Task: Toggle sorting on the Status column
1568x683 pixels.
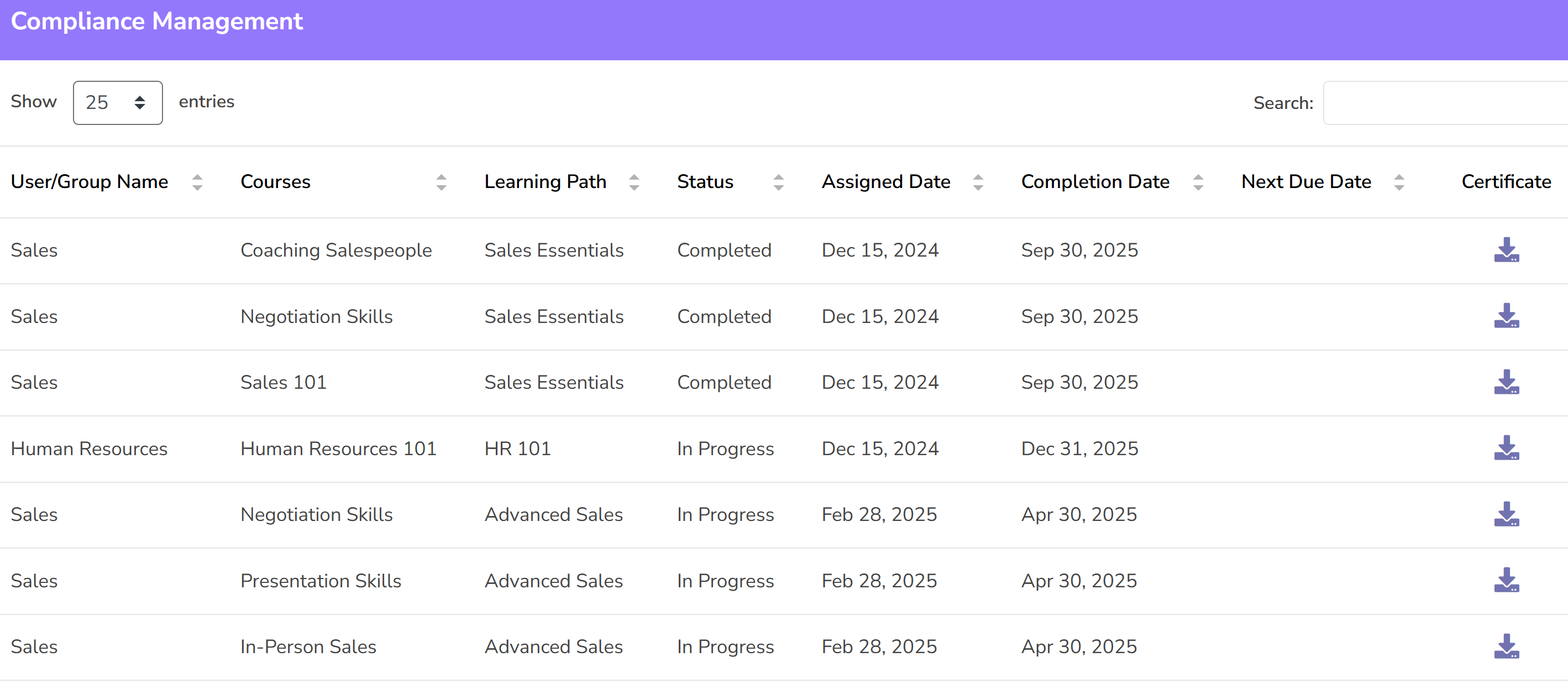Action: (x=779, y=181)
